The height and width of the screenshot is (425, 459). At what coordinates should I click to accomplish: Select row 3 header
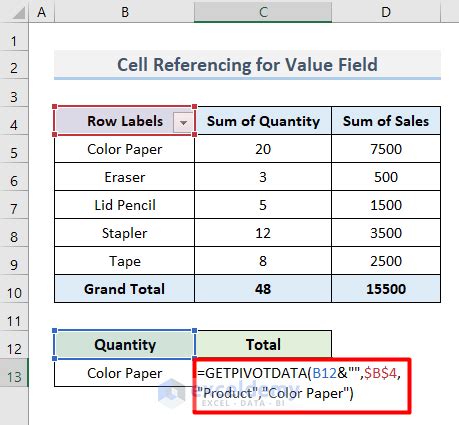point(14,93)
